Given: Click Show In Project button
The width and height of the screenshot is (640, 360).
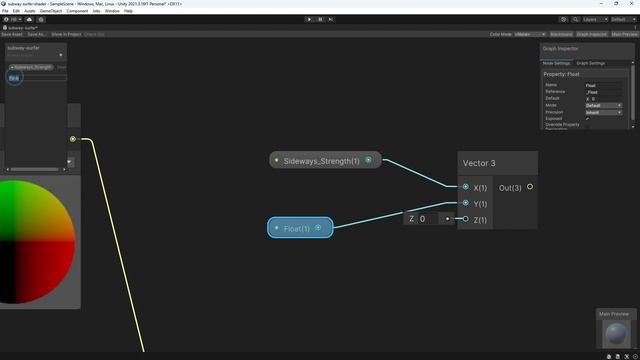Looking at the screenshot, I should [66, 34].
